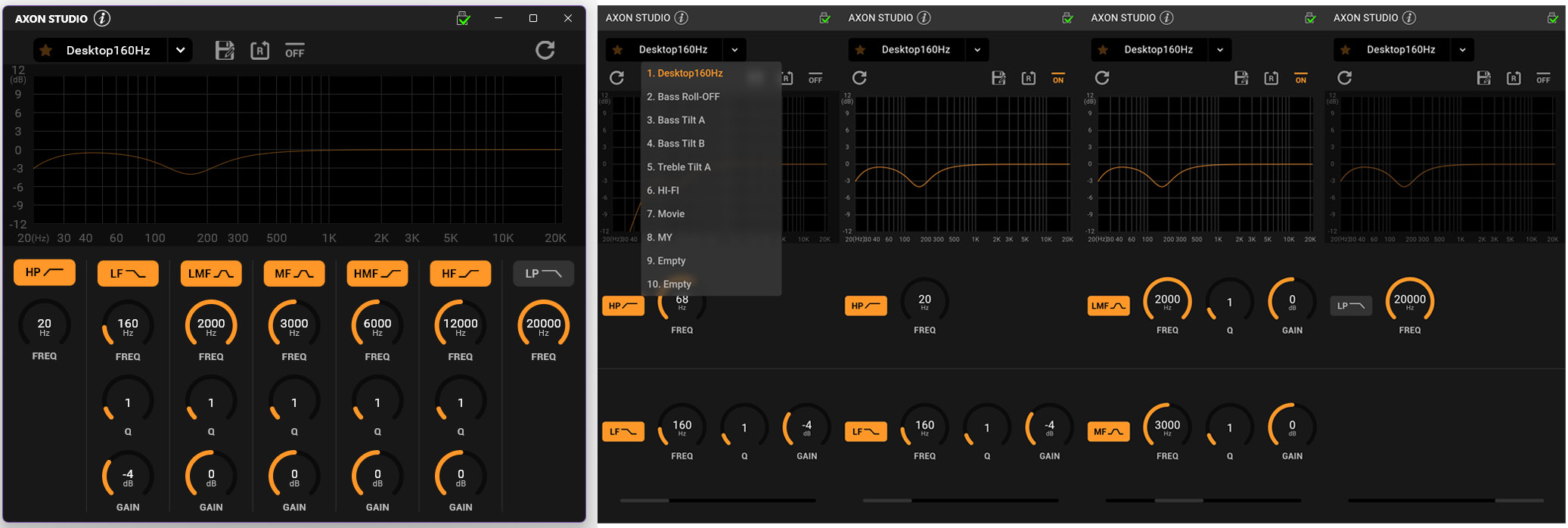The width and height of the screenshot is (1568, 528).
Task: Expand the Desktop160Hz preset dropdown arrow in the main window
Action: tap(181, 51)
